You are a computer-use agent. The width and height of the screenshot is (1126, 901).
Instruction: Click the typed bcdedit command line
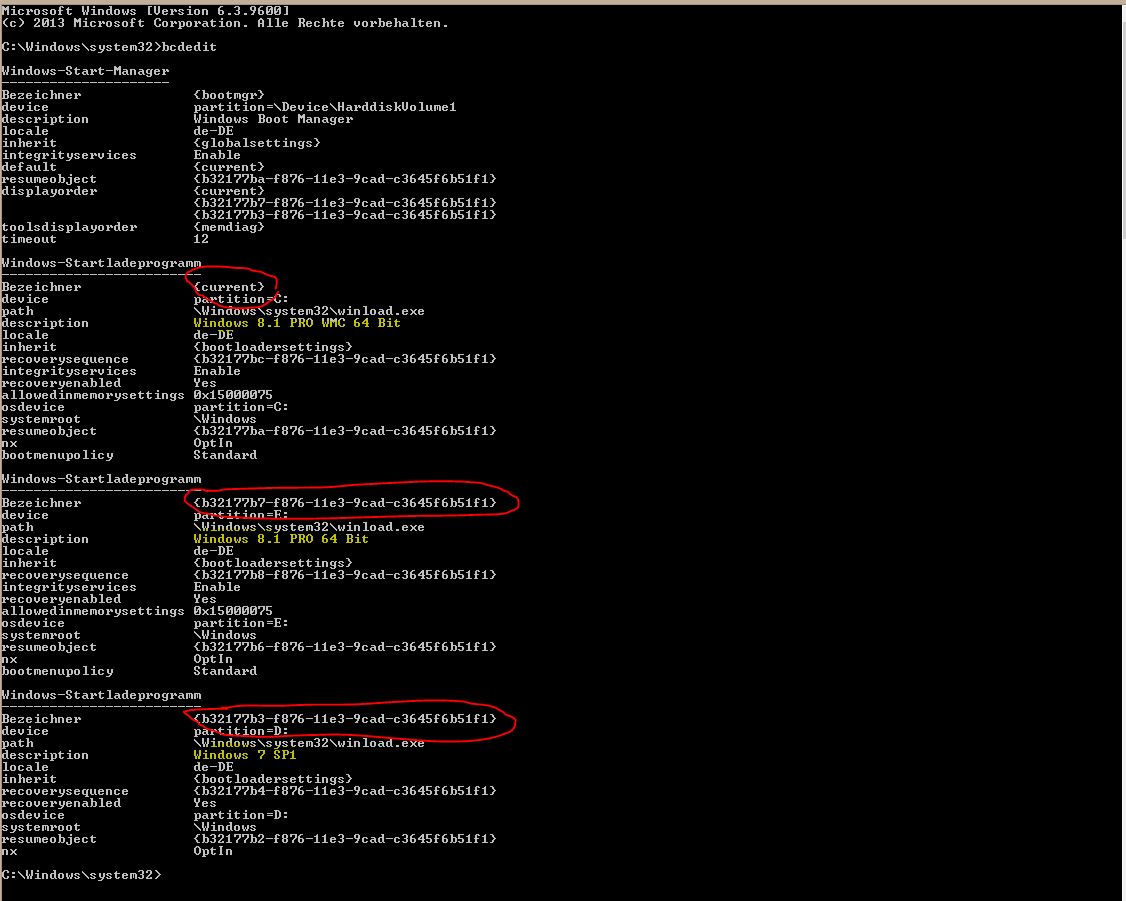click(109, 47)
